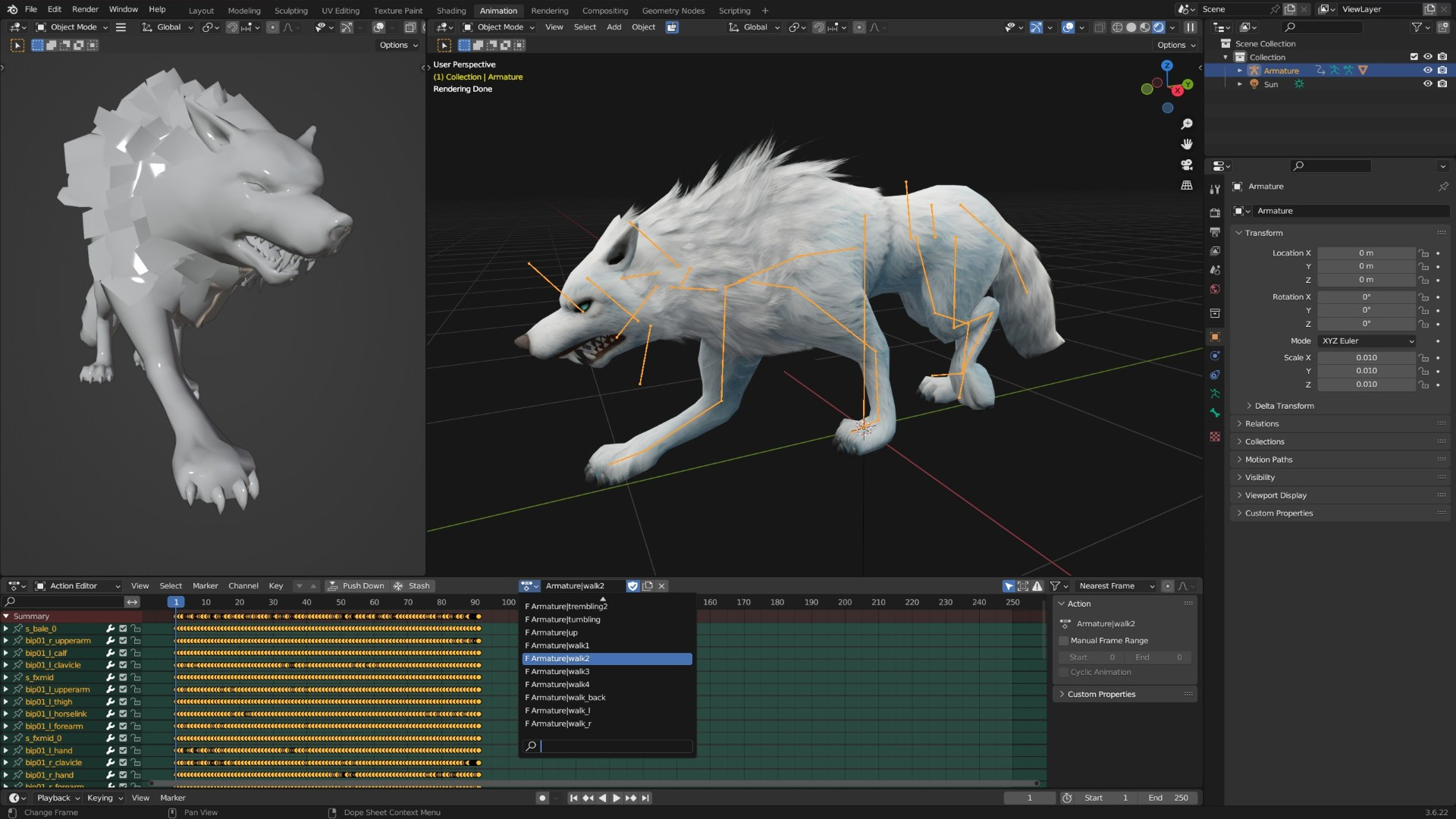Select Armature|walk3 from action list
Screen dimensions: 1456x819
pyautogui.click(x=607, y=672)
